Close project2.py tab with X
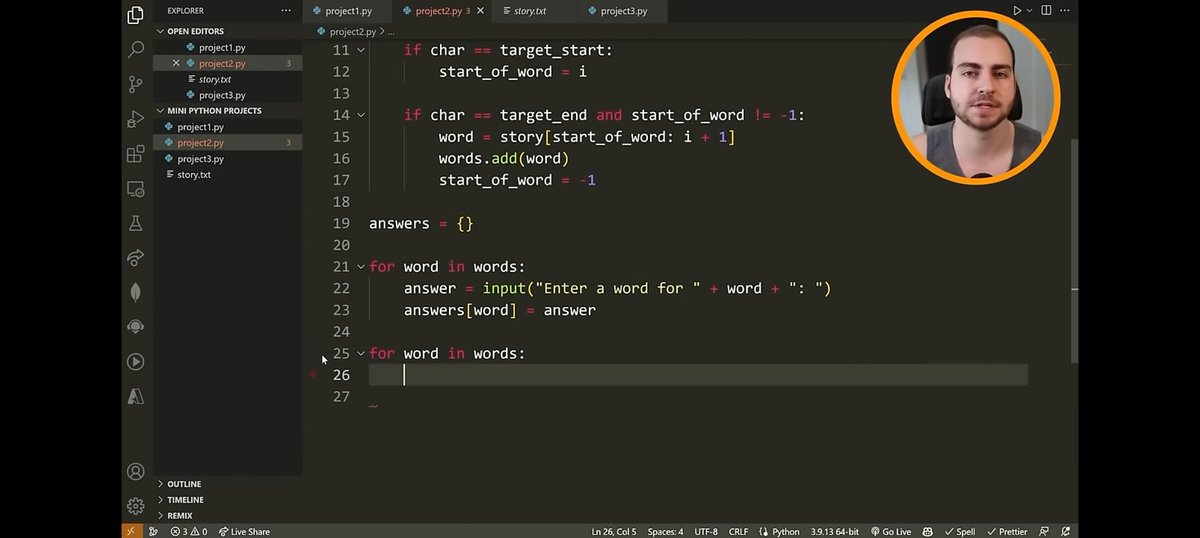Screen dimensions: 1200x538 tap(481, 11)
